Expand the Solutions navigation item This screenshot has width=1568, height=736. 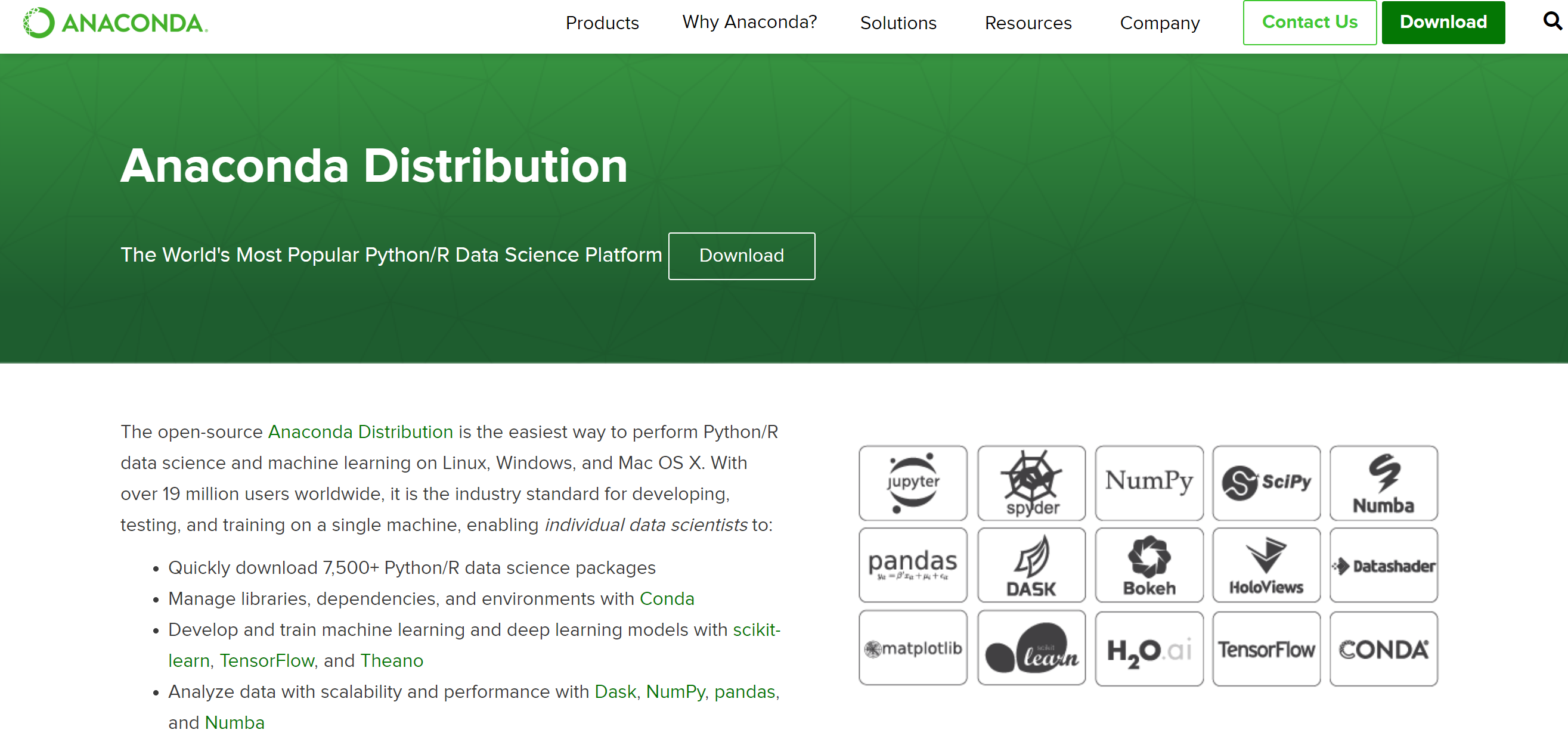(x=898, y=23)
